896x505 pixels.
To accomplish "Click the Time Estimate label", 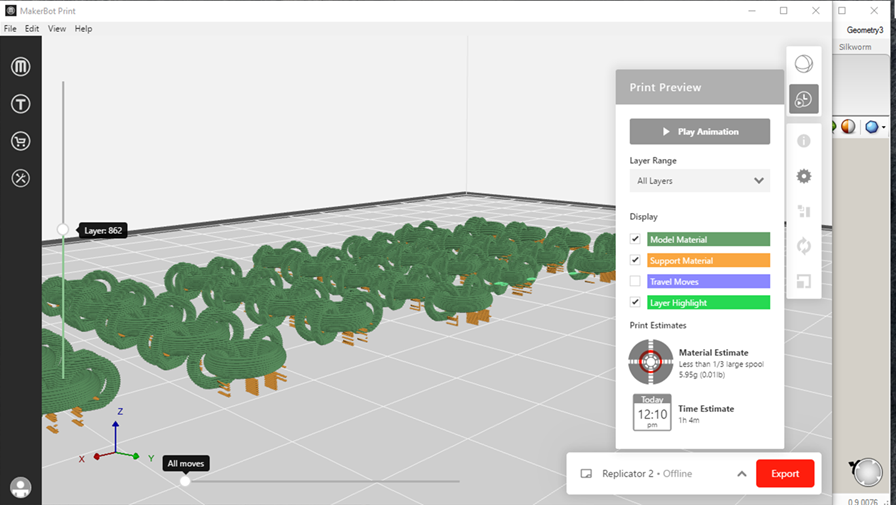I will pyautogui.click(x=706, y=408).
